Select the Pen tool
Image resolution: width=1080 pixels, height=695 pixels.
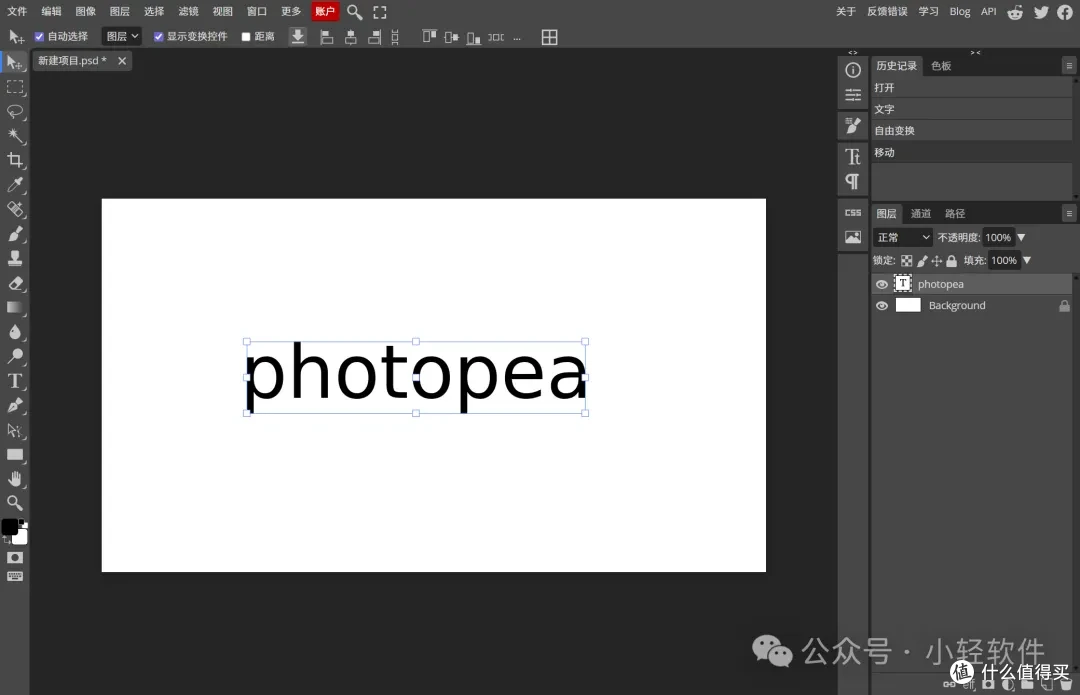tap(14, 405)
